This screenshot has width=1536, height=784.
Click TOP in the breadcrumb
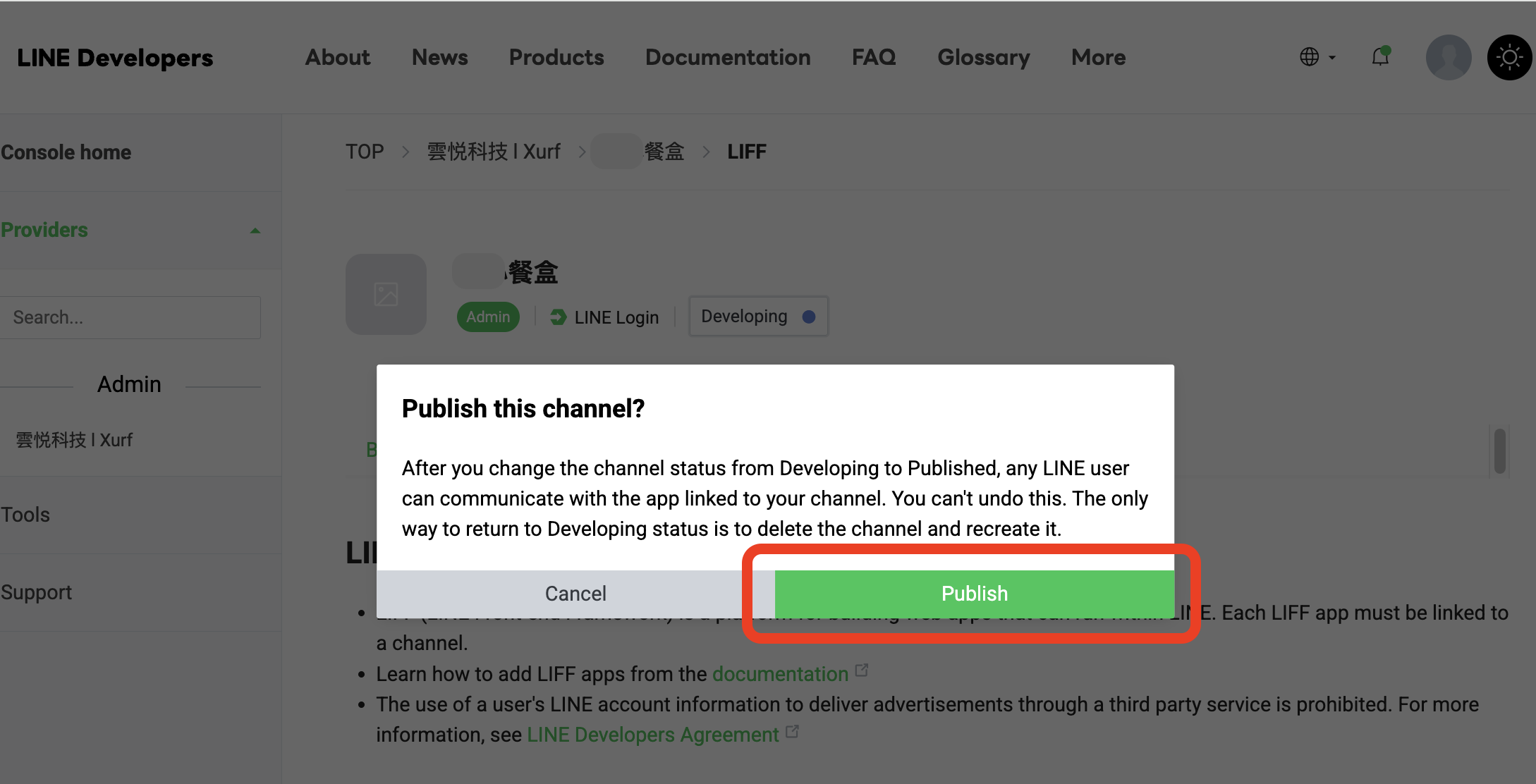[x=365, y=152]
